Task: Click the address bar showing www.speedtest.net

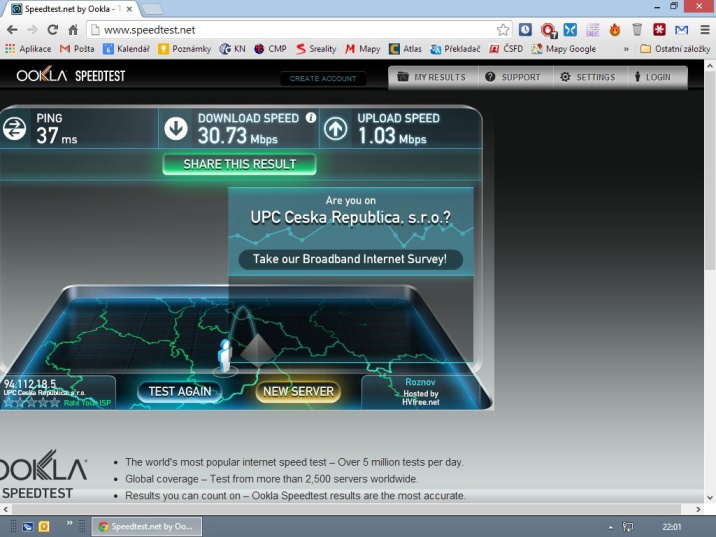Action: point(290,30)
